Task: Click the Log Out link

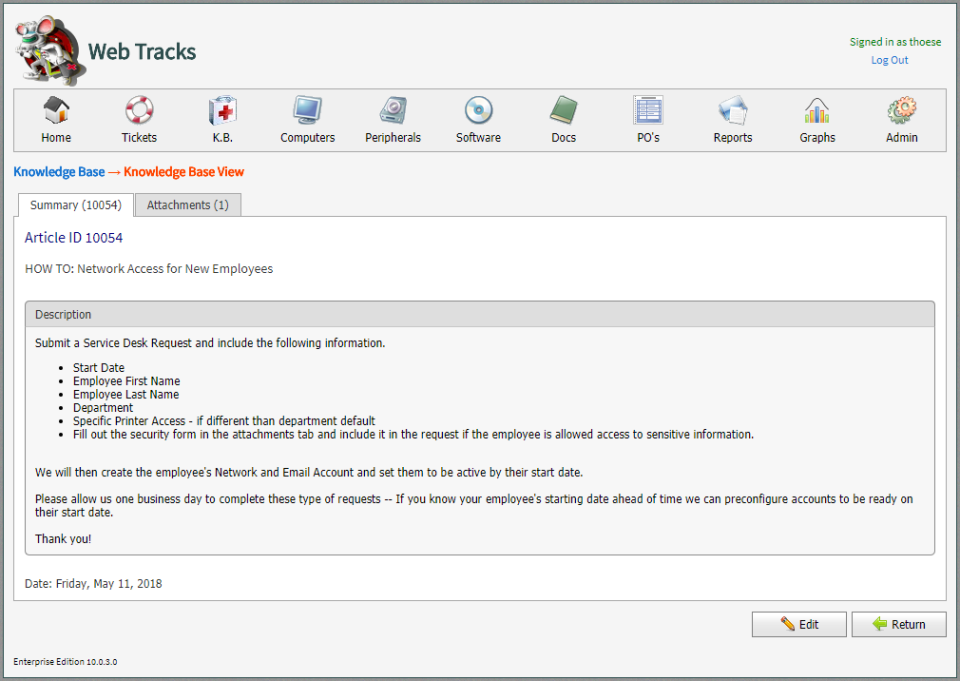Action: pos(889,60)
